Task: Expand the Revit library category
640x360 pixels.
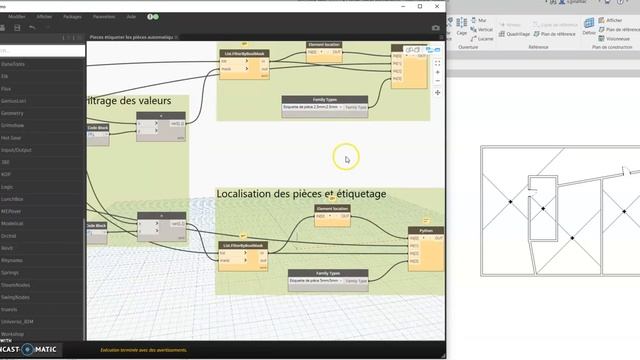Action: coord(7,248)
